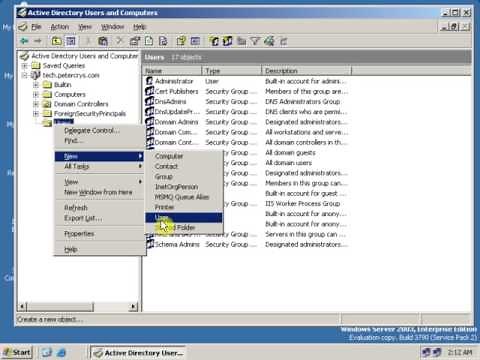Sort by the Name column header
480x360 pixels.
173,71
